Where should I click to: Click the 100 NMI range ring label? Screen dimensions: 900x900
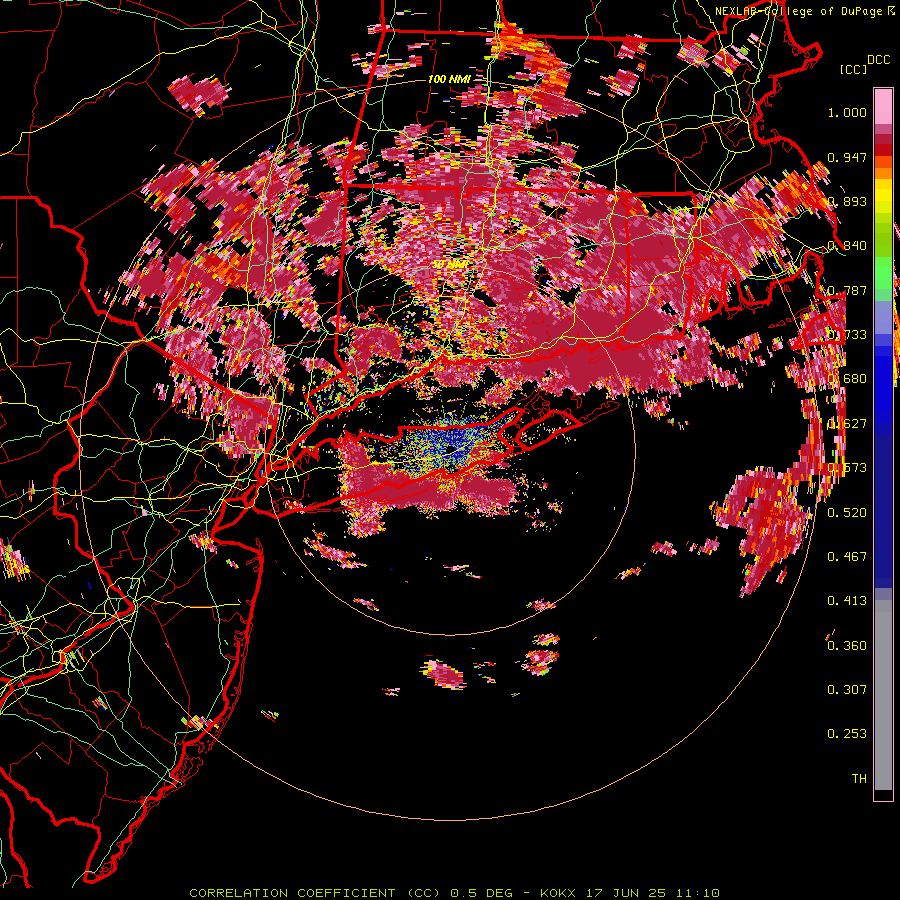coord(449,79)
